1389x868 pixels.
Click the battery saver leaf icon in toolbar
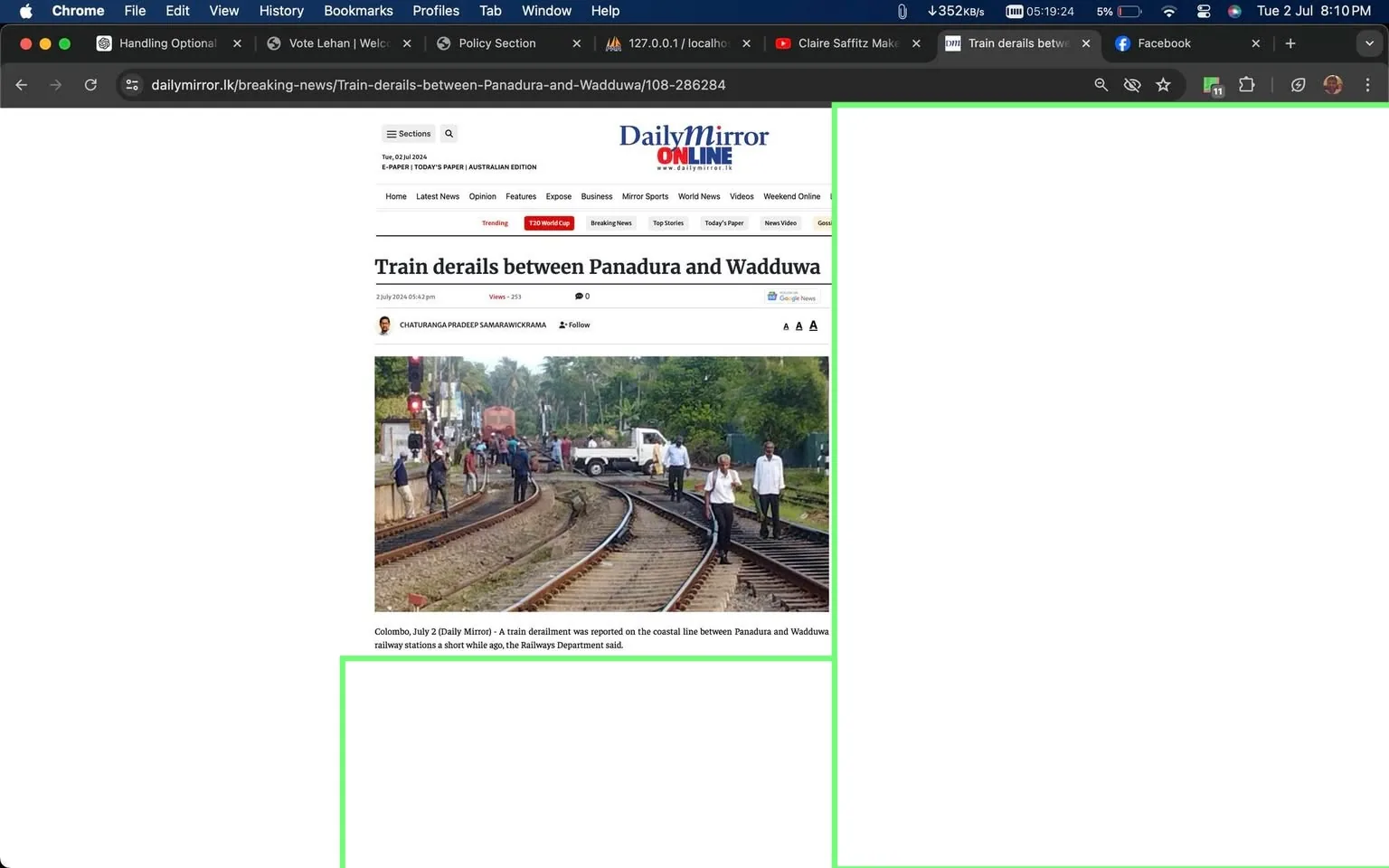tap(1298, 84)
